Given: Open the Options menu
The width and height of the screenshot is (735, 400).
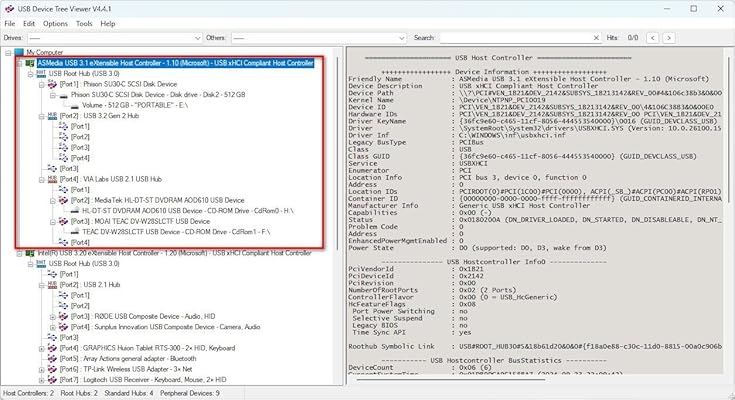Looking at the screenshot, I should 56,22.
